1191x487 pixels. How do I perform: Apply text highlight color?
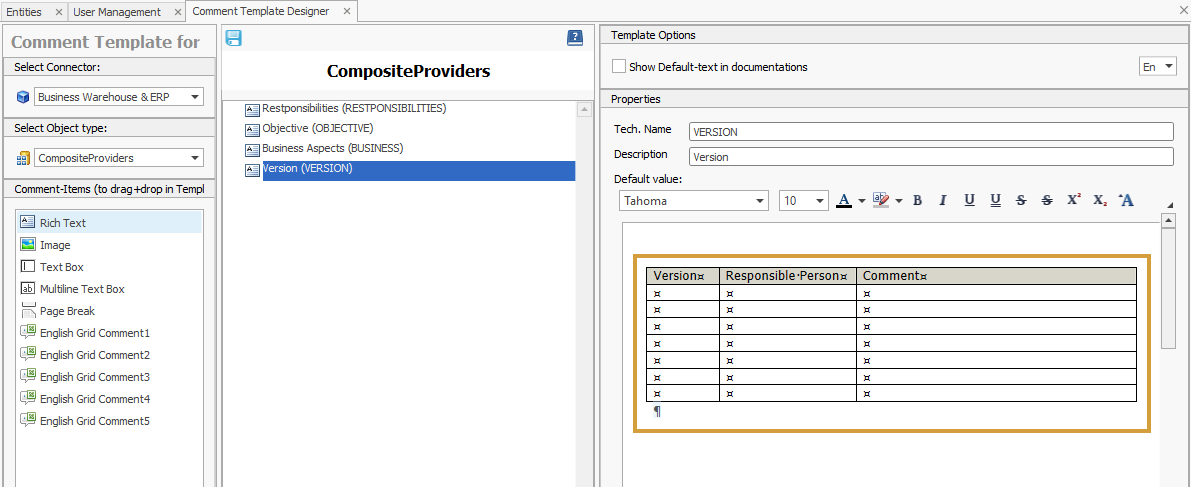tap(880, 200)
